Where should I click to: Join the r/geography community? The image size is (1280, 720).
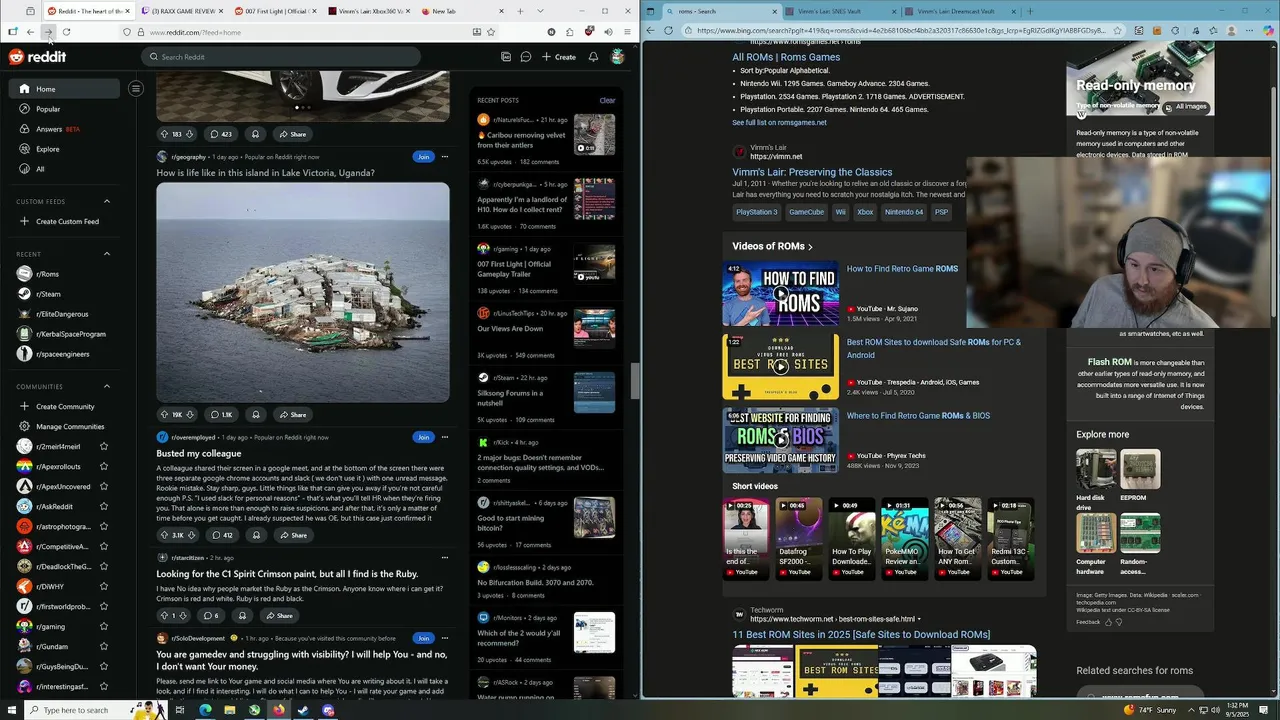(423, 157)
